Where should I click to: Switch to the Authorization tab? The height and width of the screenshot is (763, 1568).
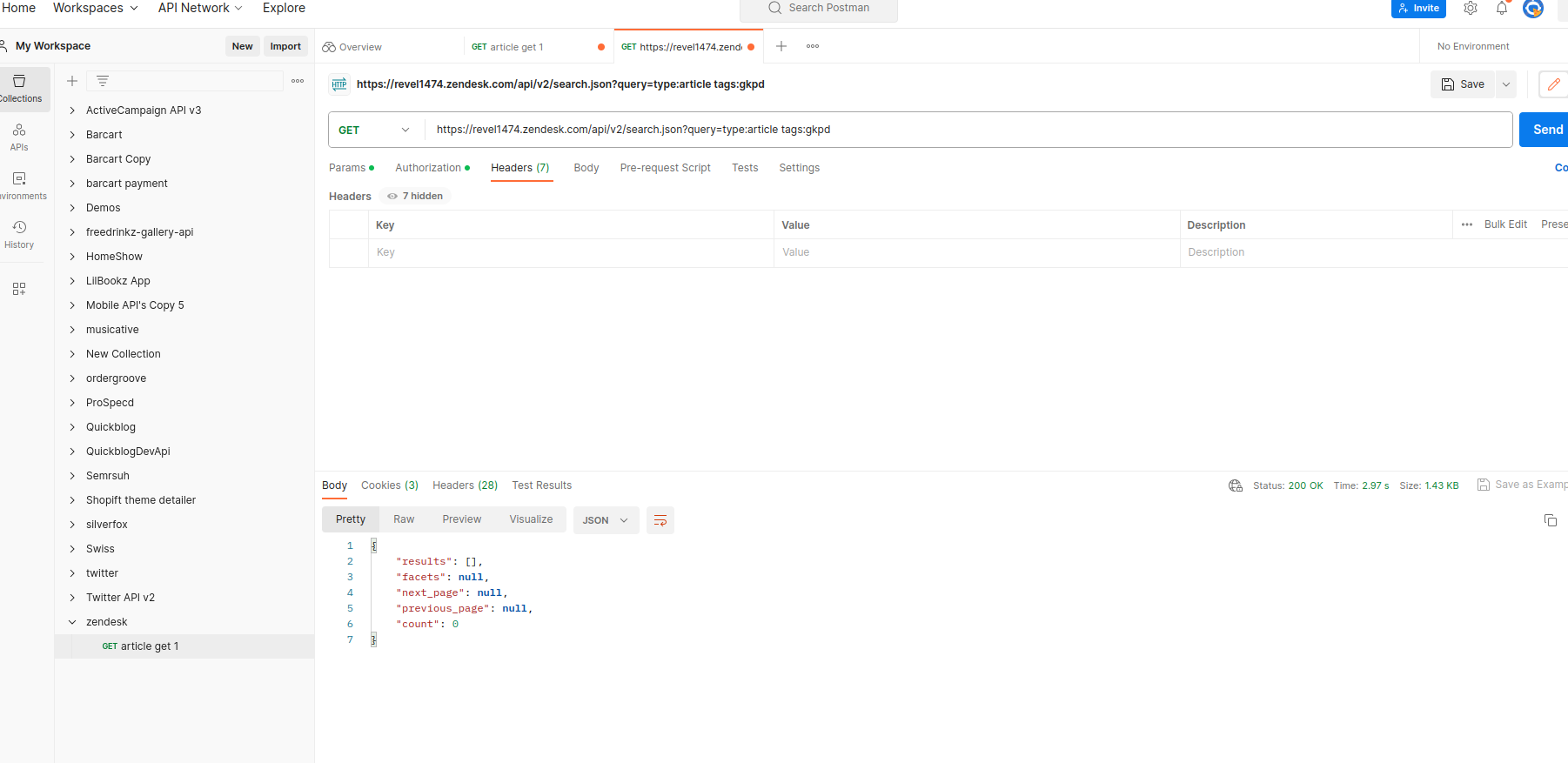pyautogui.click(x=432, y=168)
